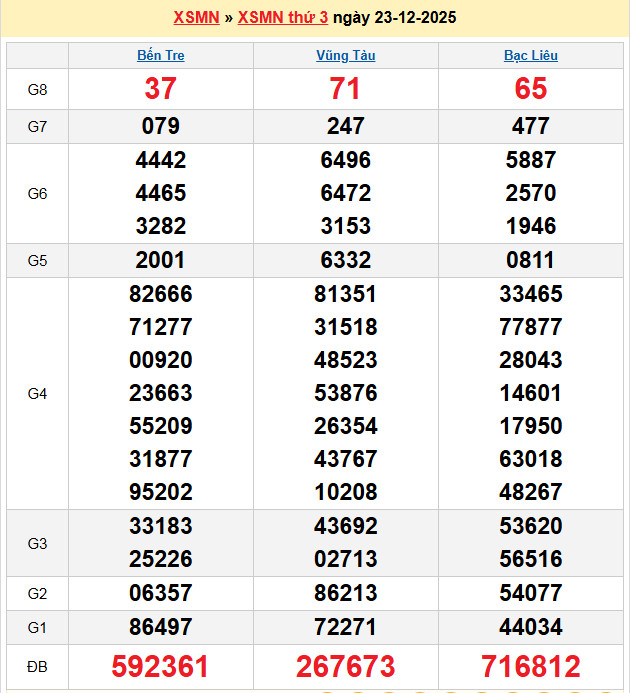The image size is (630, 693).
Task: Click G5 number 0811
Action: tap(530, 260)
